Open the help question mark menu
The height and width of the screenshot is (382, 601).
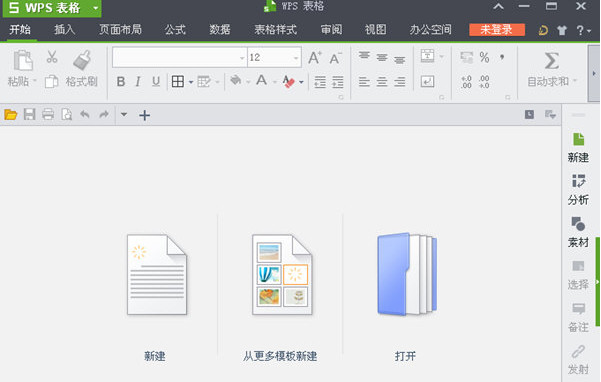pyautogui.click(x=583, y=30)
